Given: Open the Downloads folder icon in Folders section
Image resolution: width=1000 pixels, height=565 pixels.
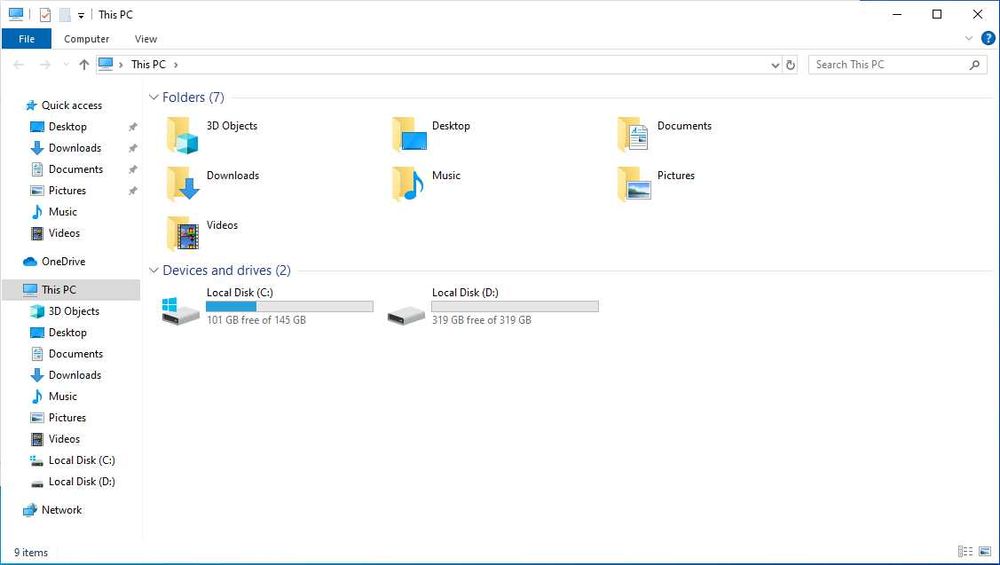Looking at the screenshot, I should [x=182, y=184].
